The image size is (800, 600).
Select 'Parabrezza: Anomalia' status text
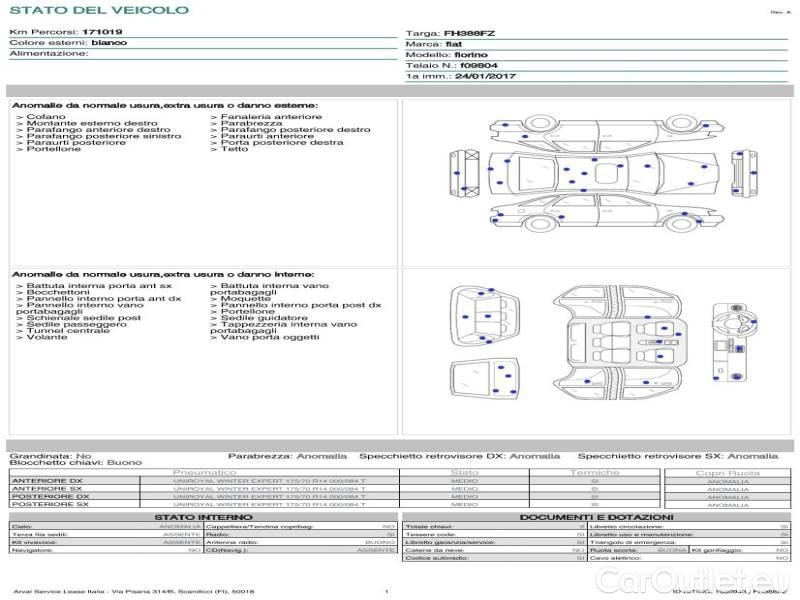point(287,456)
